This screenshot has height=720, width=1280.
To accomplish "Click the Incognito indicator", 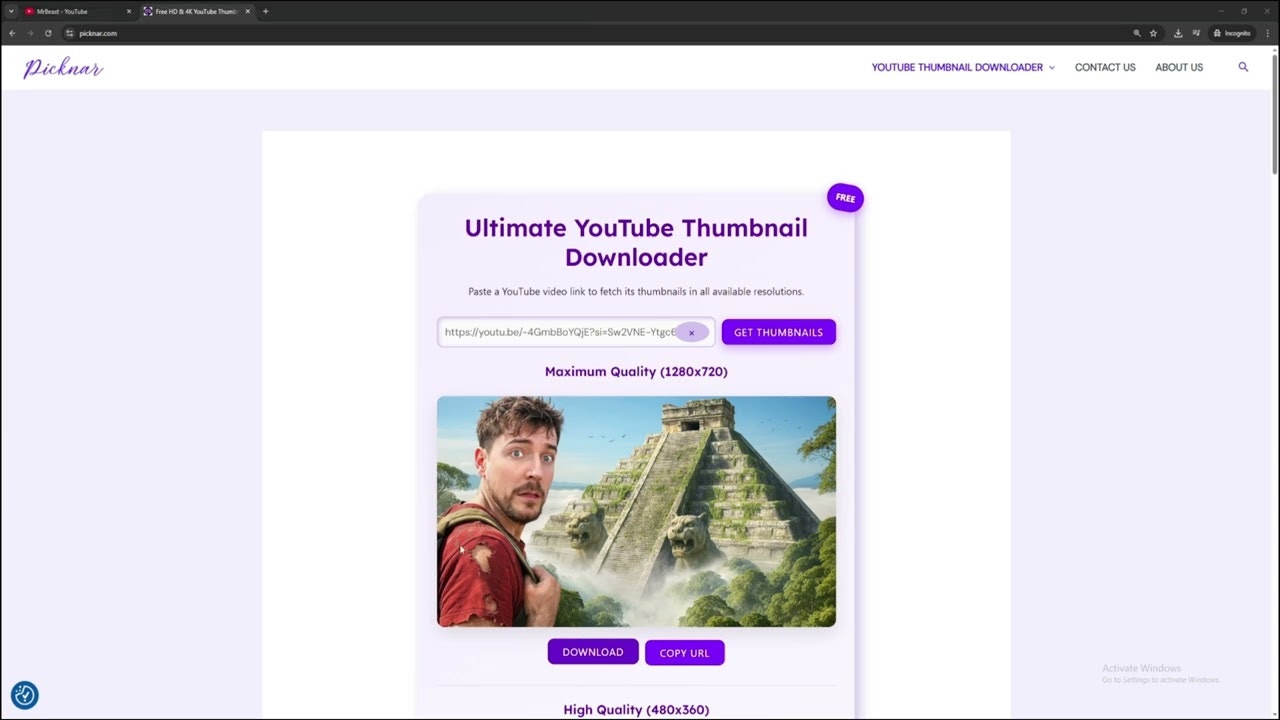I will [x=1232, y=33].
